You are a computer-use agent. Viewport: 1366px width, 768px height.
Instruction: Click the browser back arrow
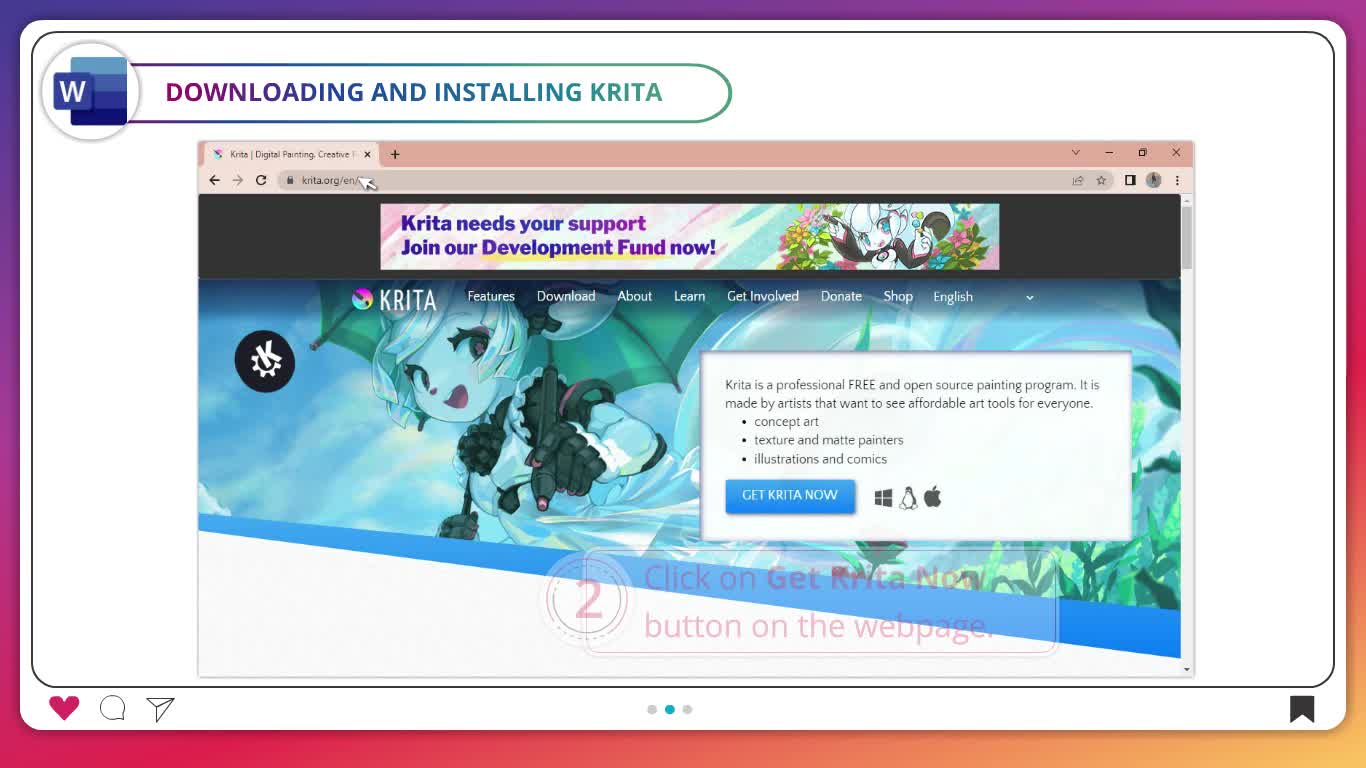point(214,180)
